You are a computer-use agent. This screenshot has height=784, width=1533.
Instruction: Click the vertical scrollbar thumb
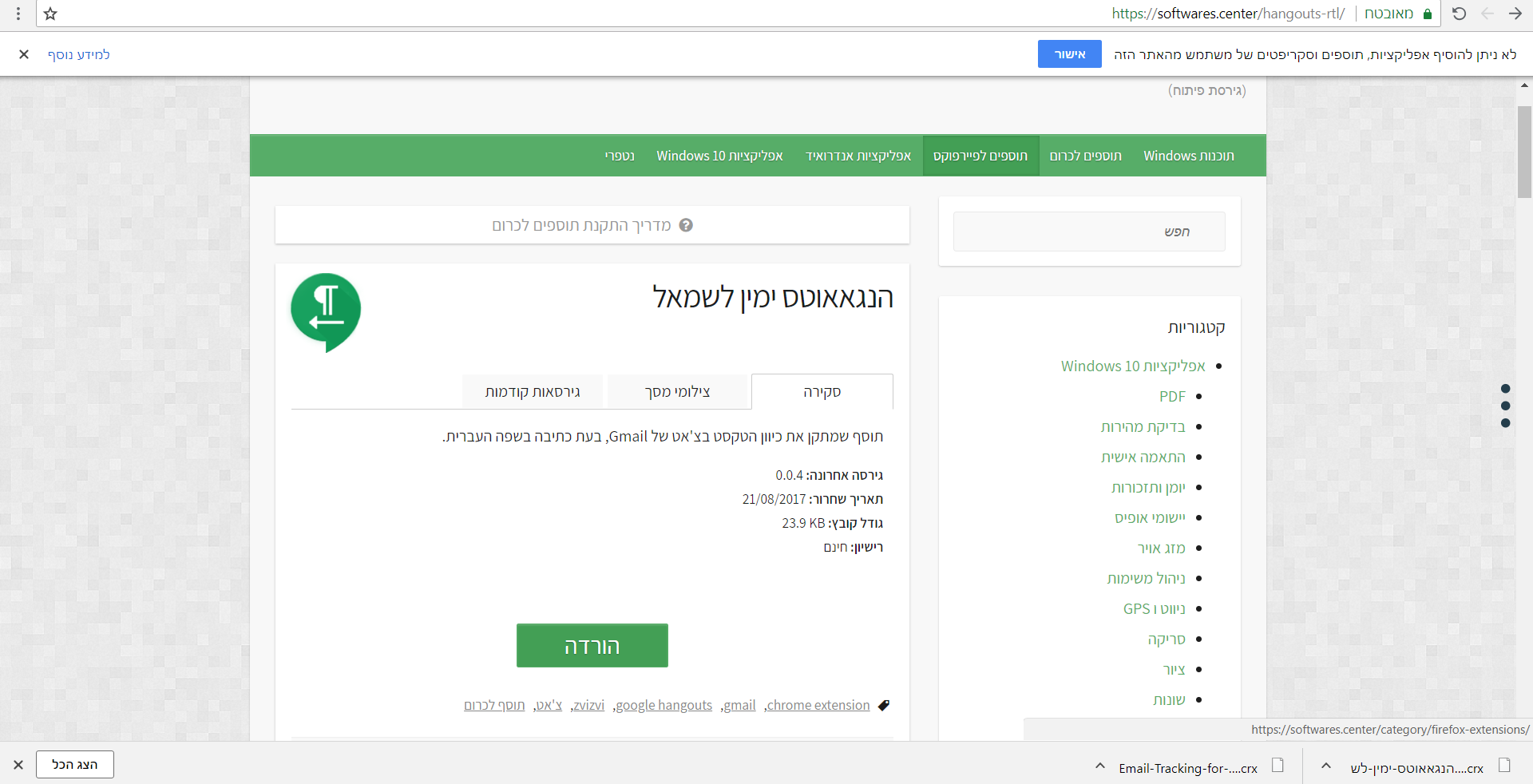click(x=1524, y=152)
